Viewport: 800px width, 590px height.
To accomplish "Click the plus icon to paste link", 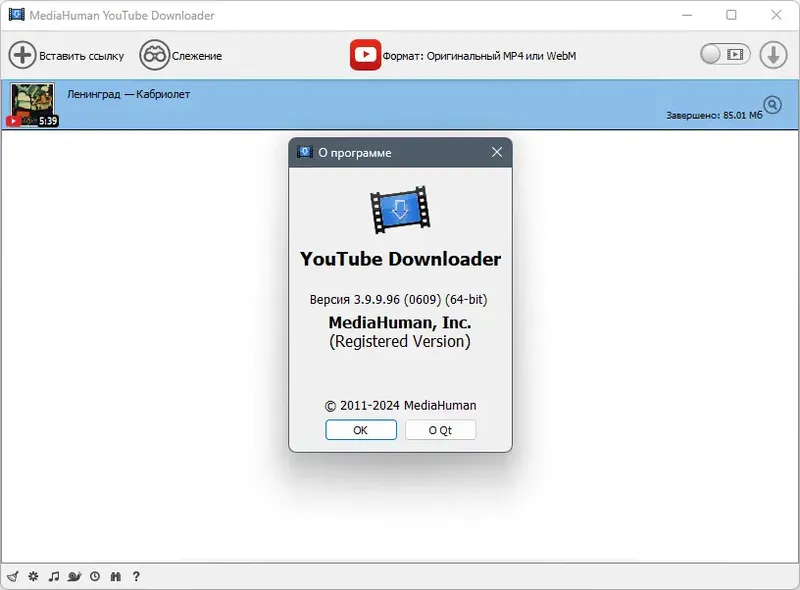I will click(x=22, y=55).
